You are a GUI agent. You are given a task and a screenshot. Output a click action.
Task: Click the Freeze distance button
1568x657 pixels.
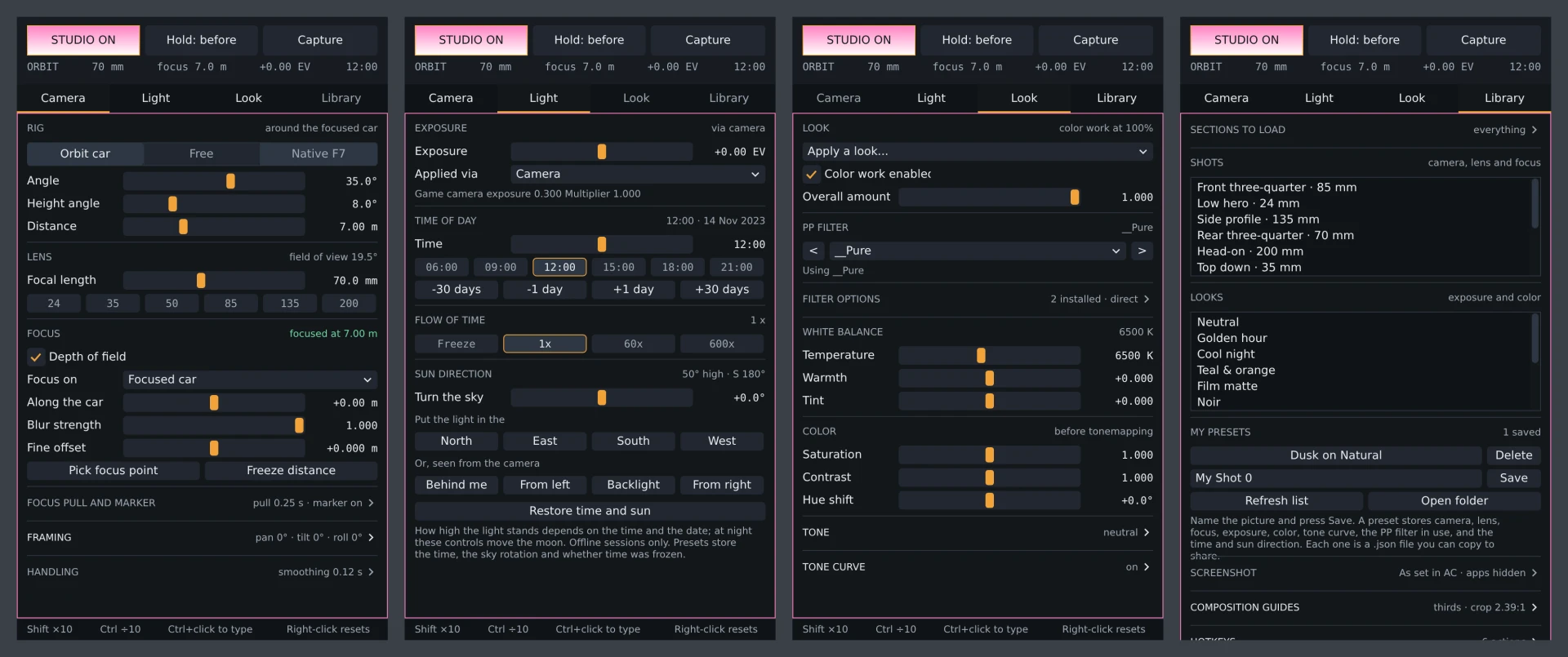coord(292,471)
